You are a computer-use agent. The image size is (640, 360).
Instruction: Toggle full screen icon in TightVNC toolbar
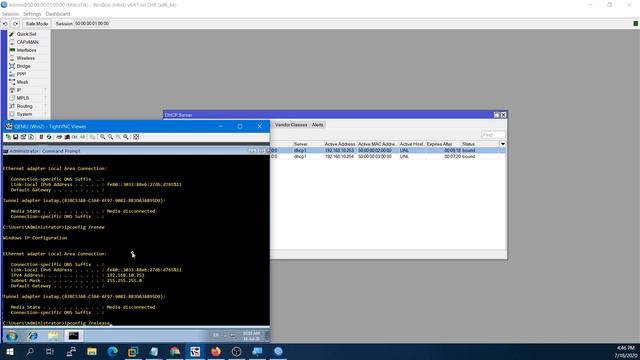click(x=136, y=137)
